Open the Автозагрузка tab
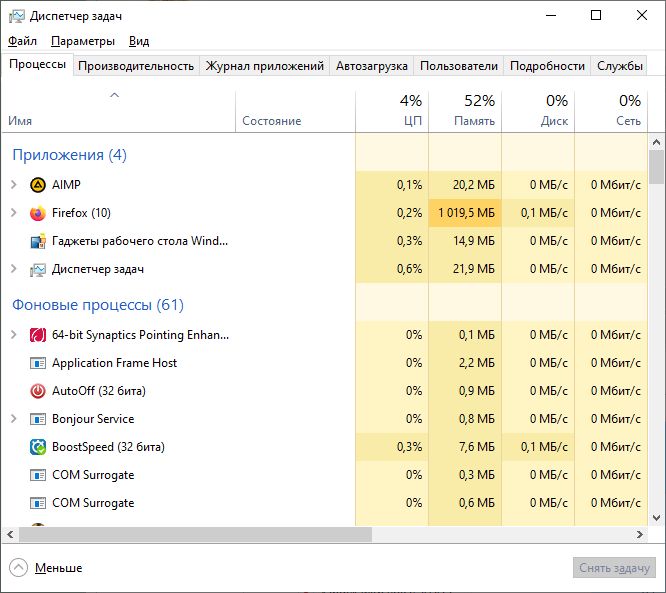The width and height of the screenshot is (666, 593). click(372, 66)
